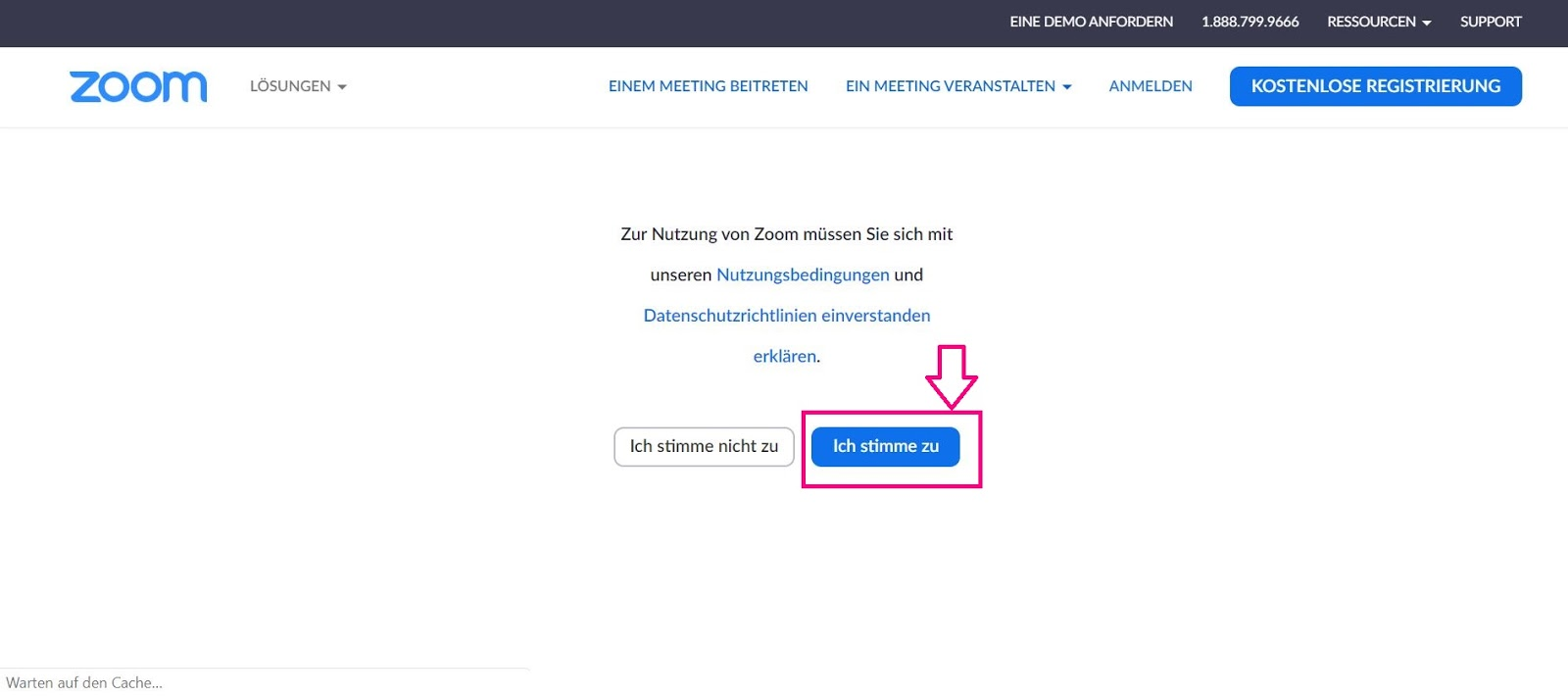Open EINEM MEETING BEITRETEN link
The image size is (1568, 697).
[708, 86]
